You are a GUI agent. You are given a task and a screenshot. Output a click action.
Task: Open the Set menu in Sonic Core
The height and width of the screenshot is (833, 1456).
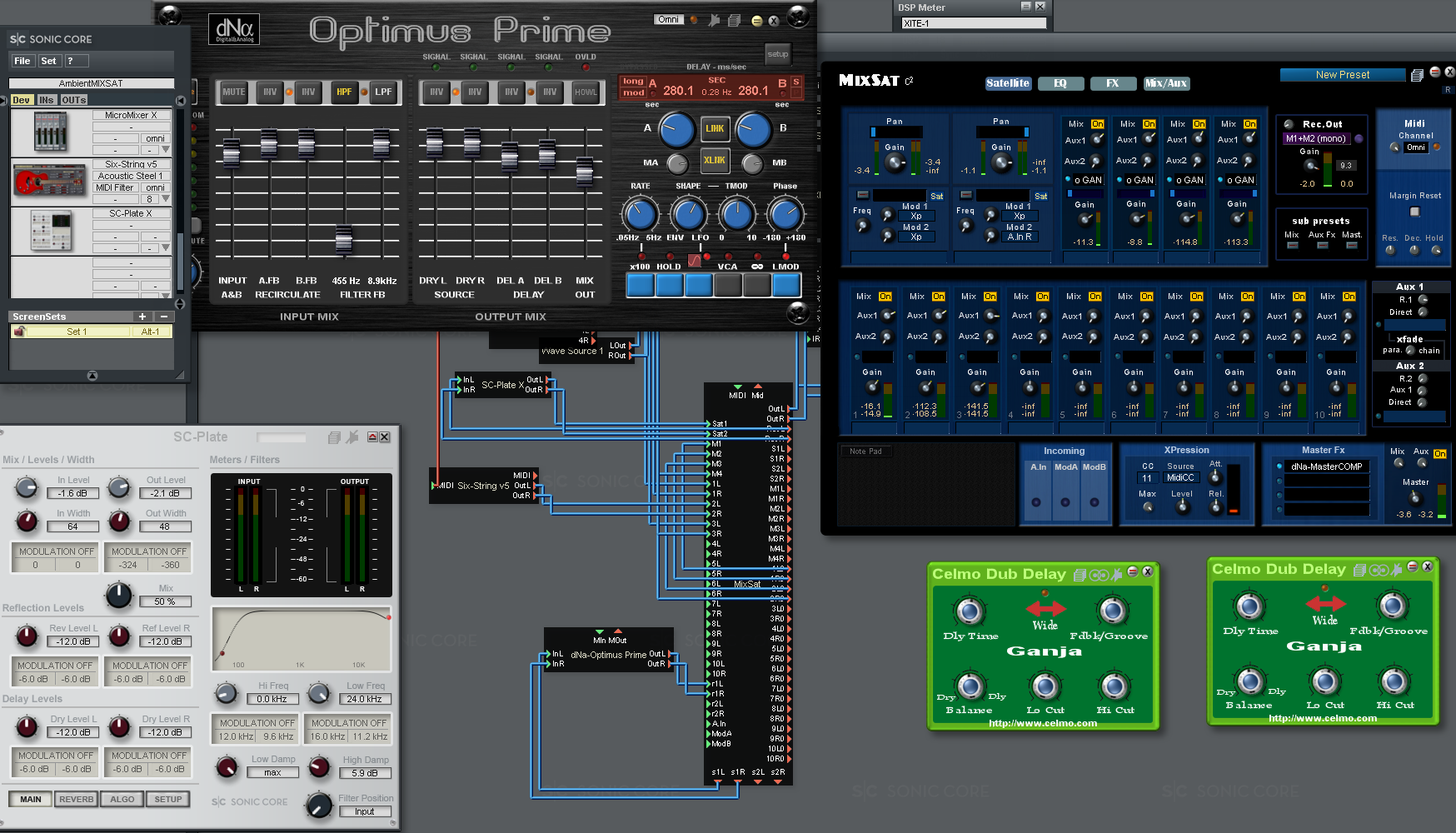coord(48,61)
